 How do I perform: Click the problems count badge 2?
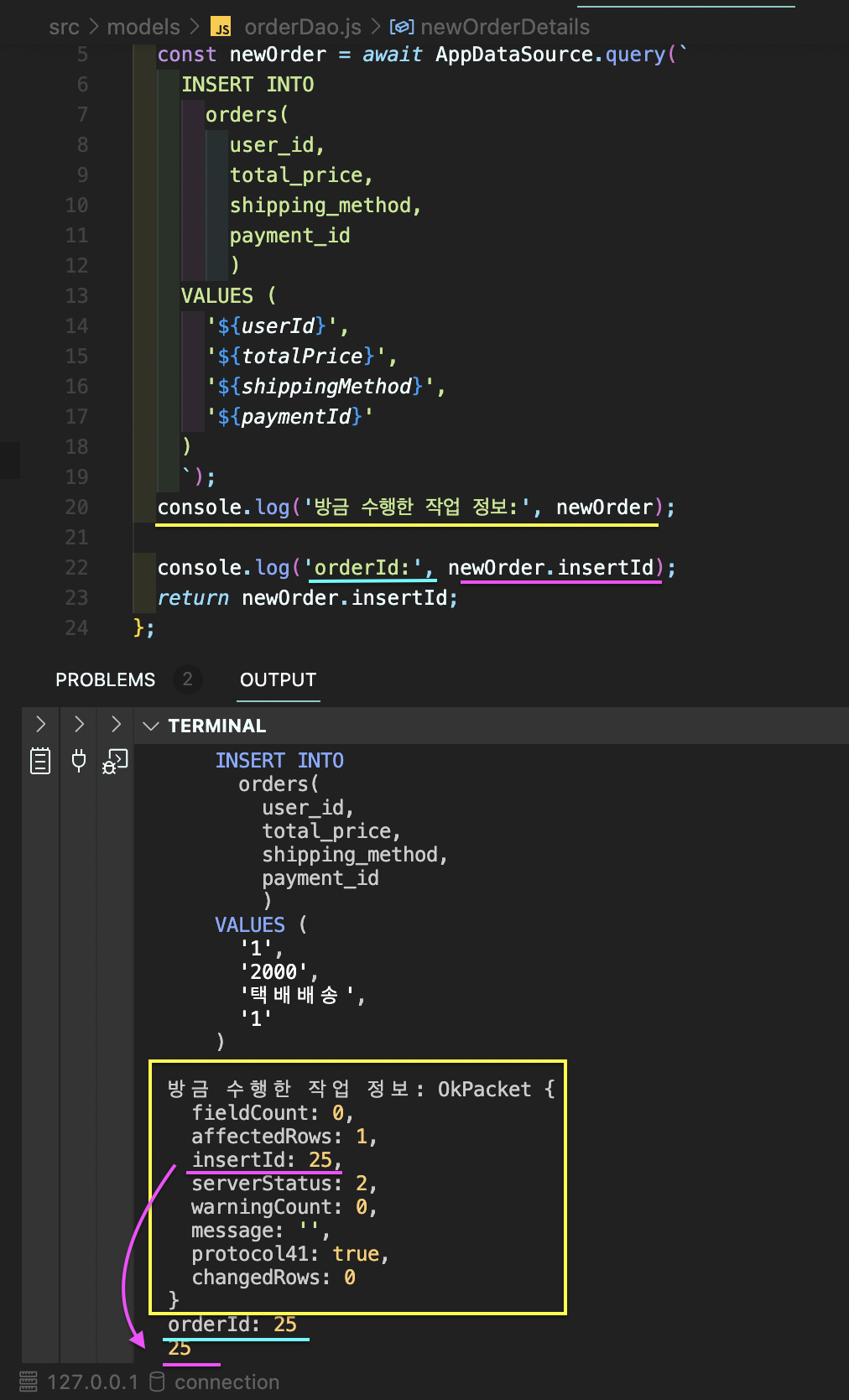(188, 679)
